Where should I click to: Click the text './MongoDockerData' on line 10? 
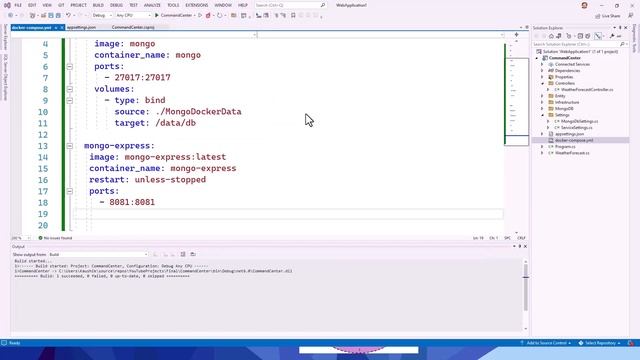click(x=198, y=112)
